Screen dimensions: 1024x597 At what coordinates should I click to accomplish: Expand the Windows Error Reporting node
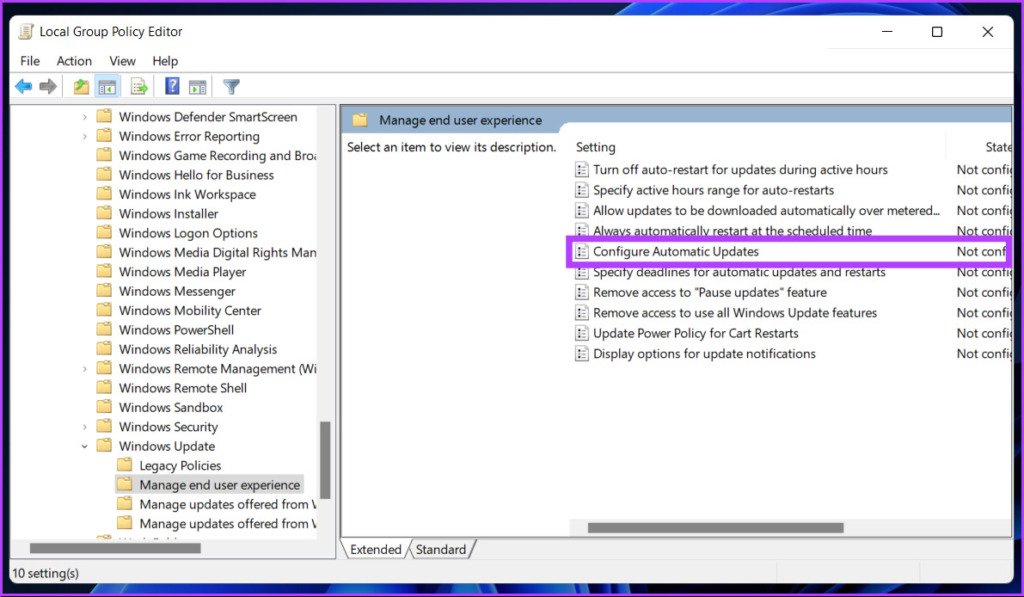[x=85, y=137]
